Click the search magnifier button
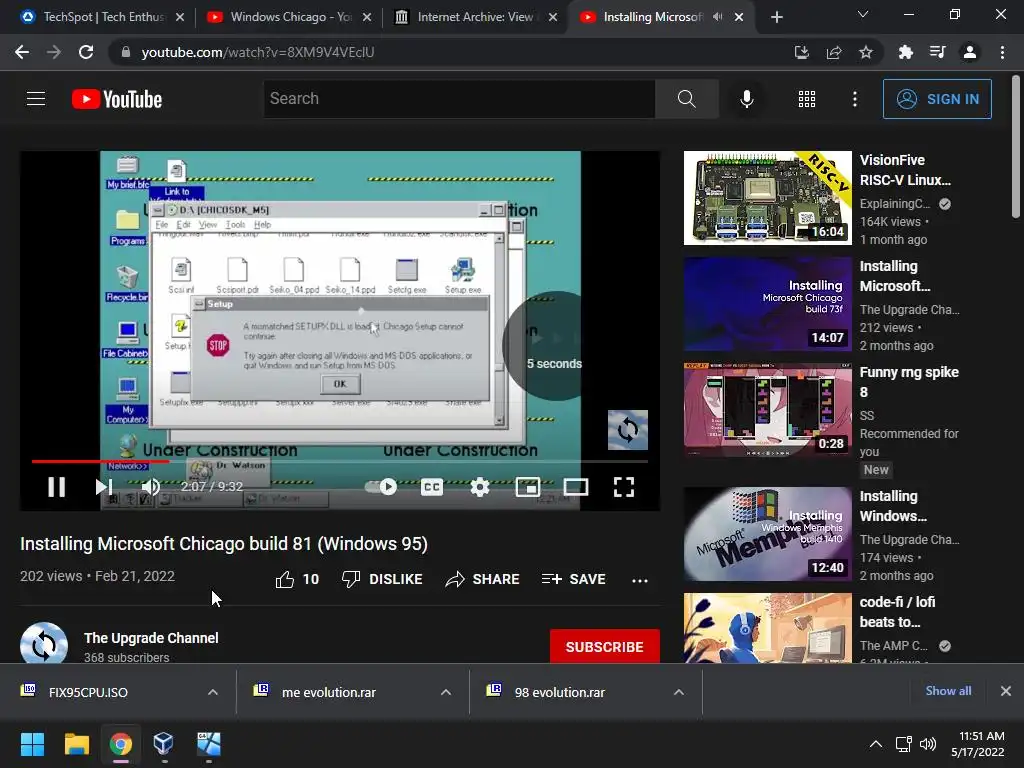Viewport: 1024px width, 768px height. click(686, 99)
